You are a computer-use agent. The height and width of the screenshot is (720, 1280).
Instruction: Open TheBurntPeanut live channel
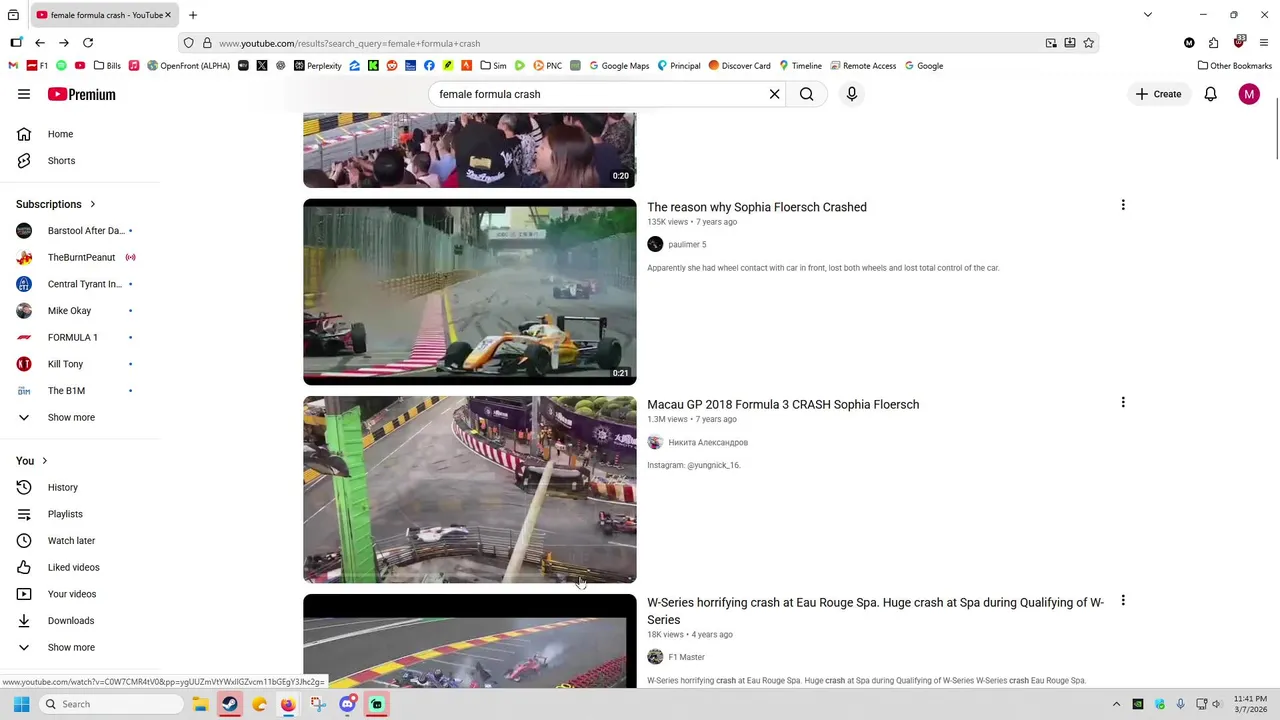[x=80, y=257]
